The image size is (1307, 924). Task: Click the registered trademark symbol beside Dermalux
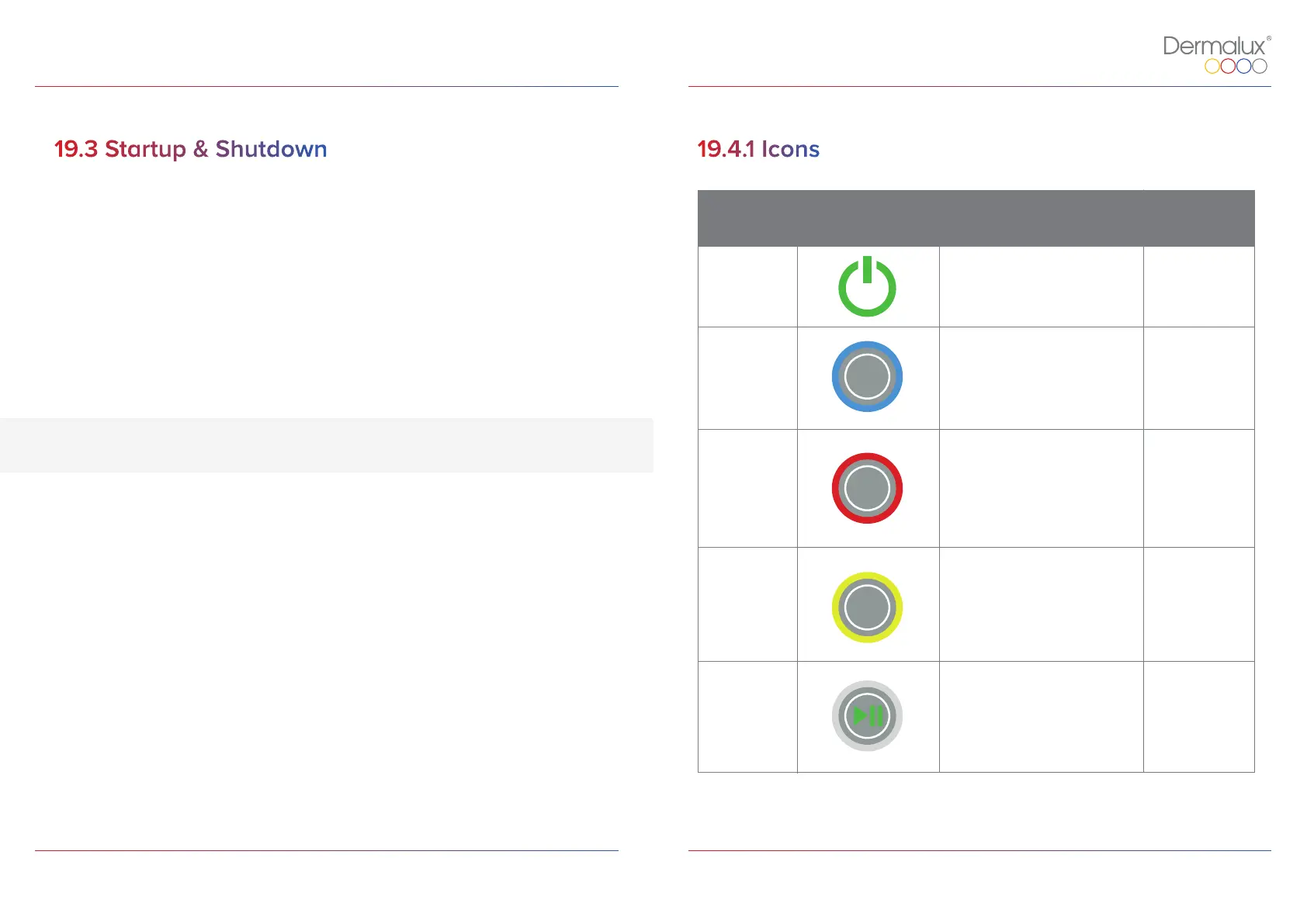coord(1269,38)
